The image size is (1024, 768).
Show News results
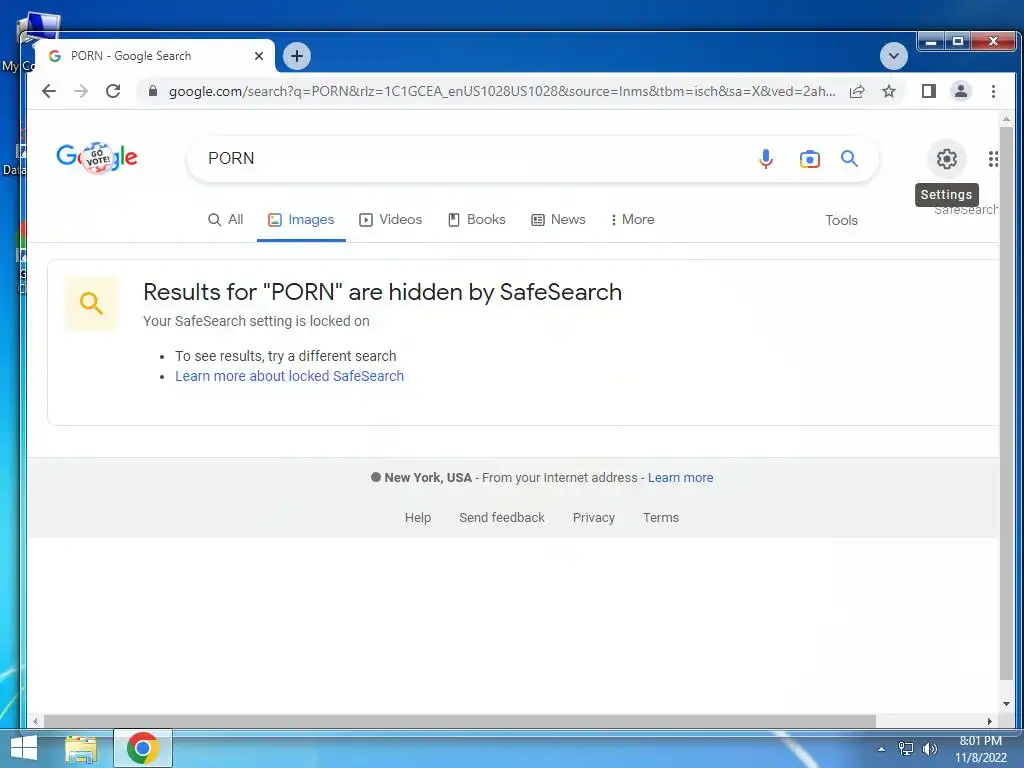[558, 220]
